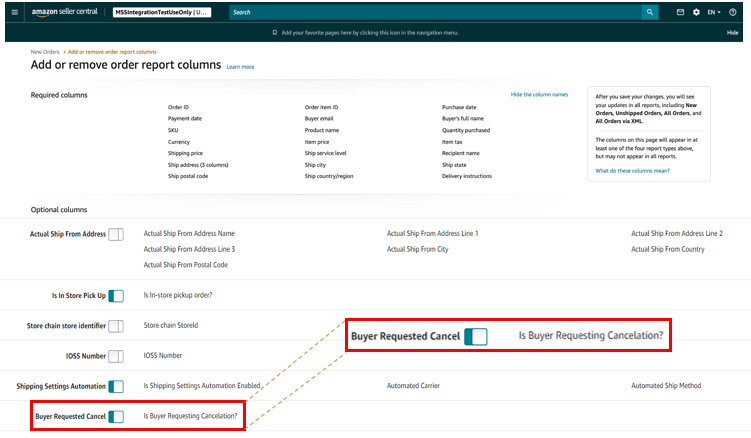Click the bookmark icon in favorites bar
This screenshot has height=438, width=751.
click(275, 32)
